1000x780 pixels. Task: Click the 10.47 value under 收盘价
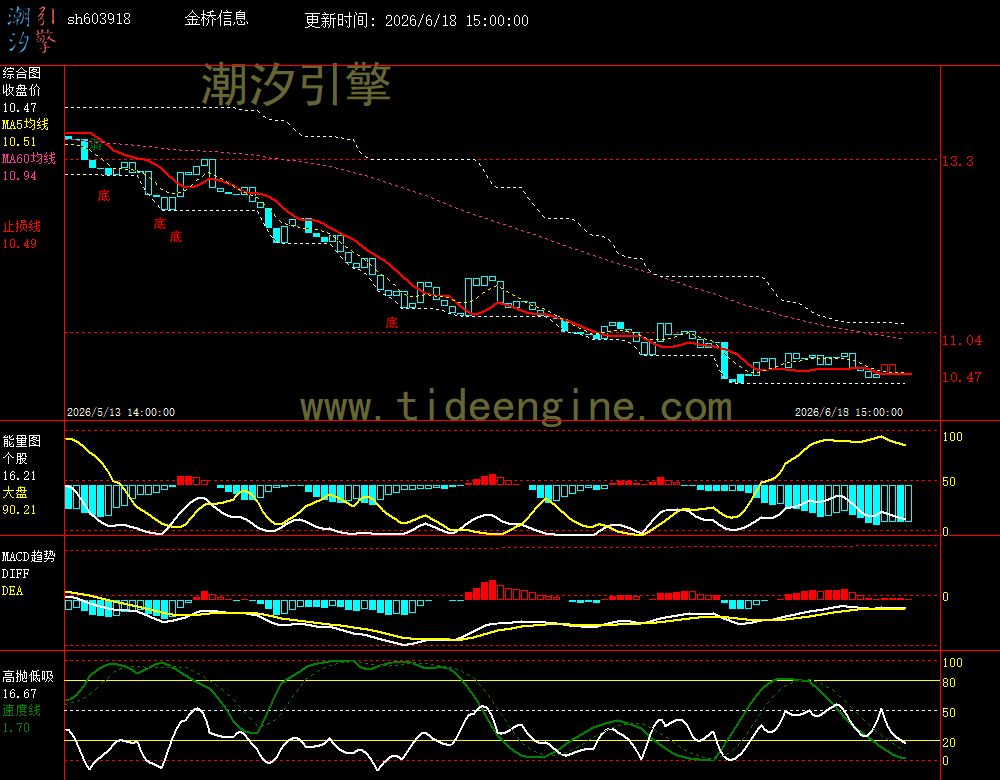point(20,108)
